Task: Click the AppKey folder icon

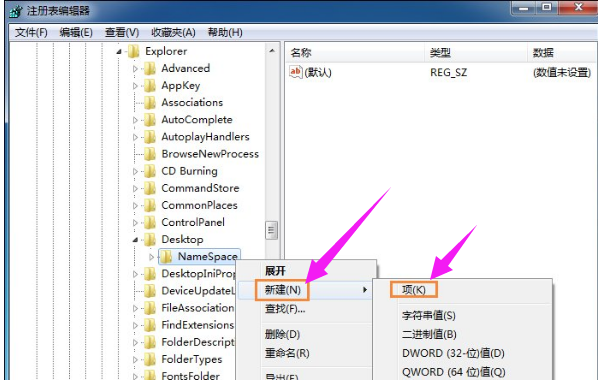Action: pyautogui.click(x=150, y=85)
